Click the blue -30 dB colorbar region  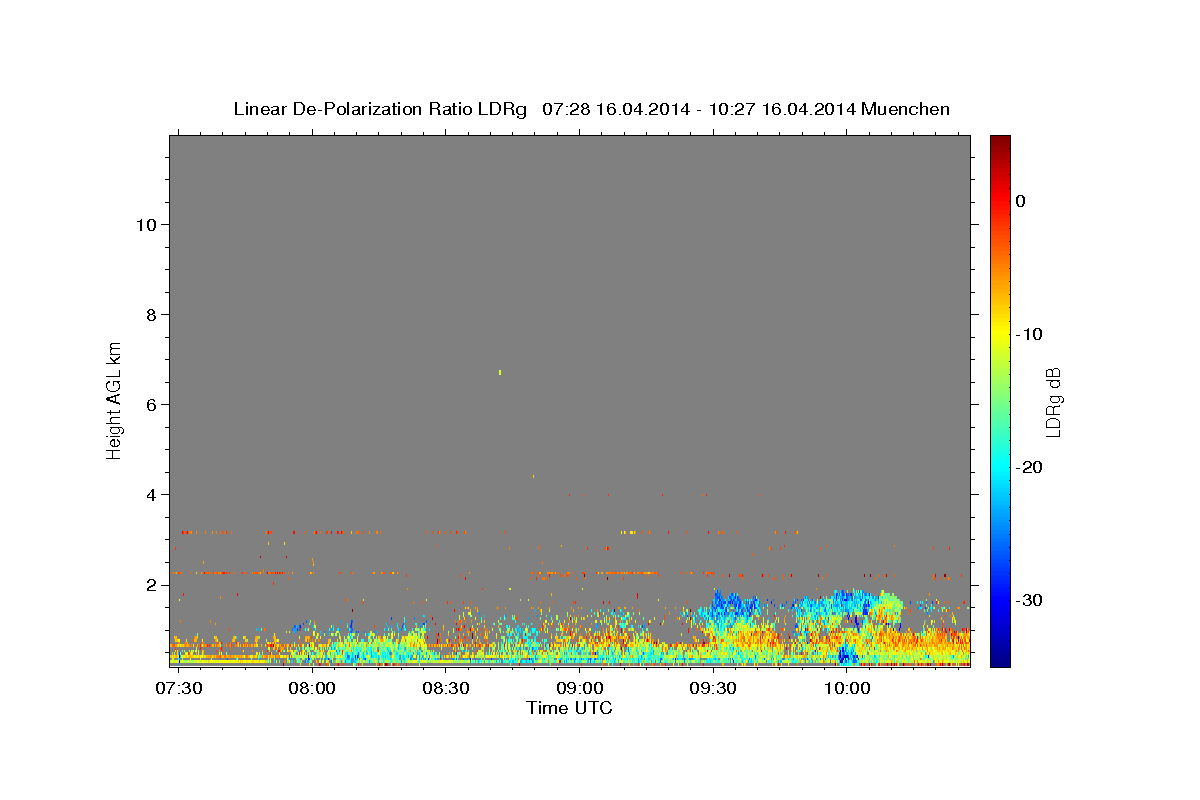(1000, 600)
